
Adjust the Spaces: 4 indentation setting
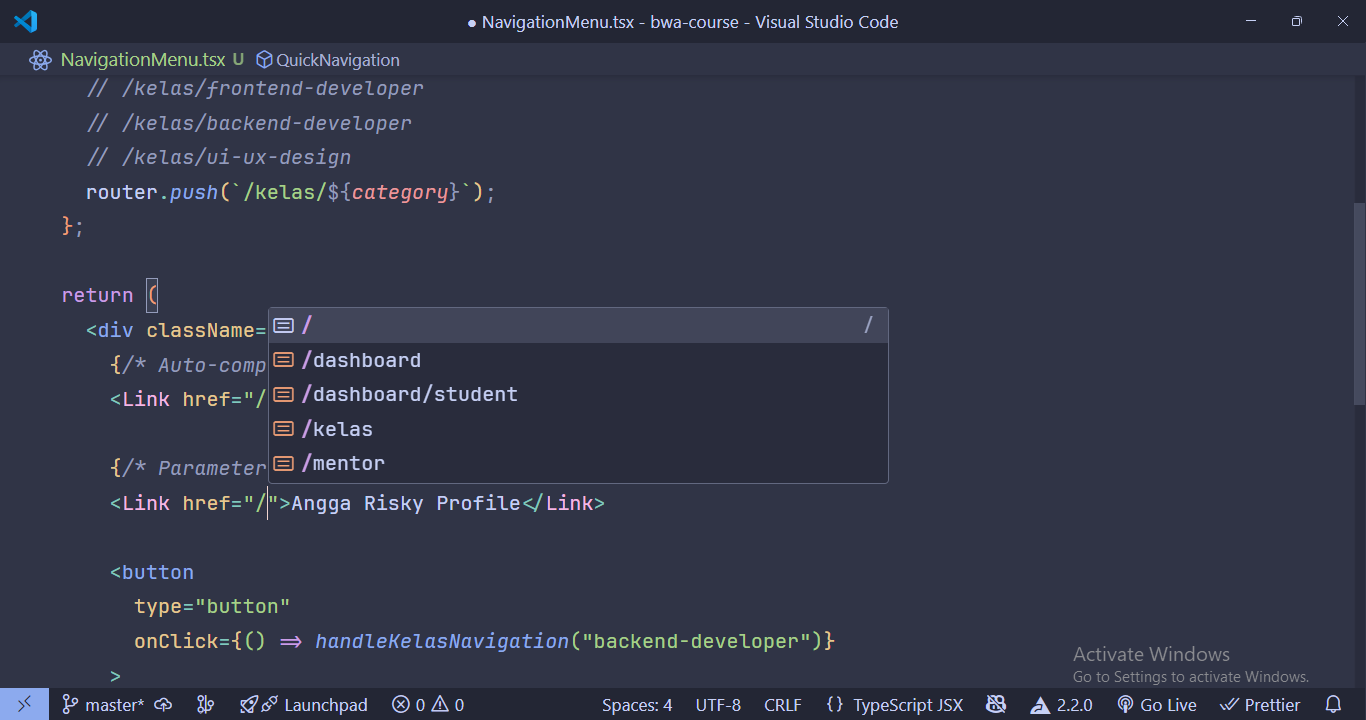click(637, 705)
